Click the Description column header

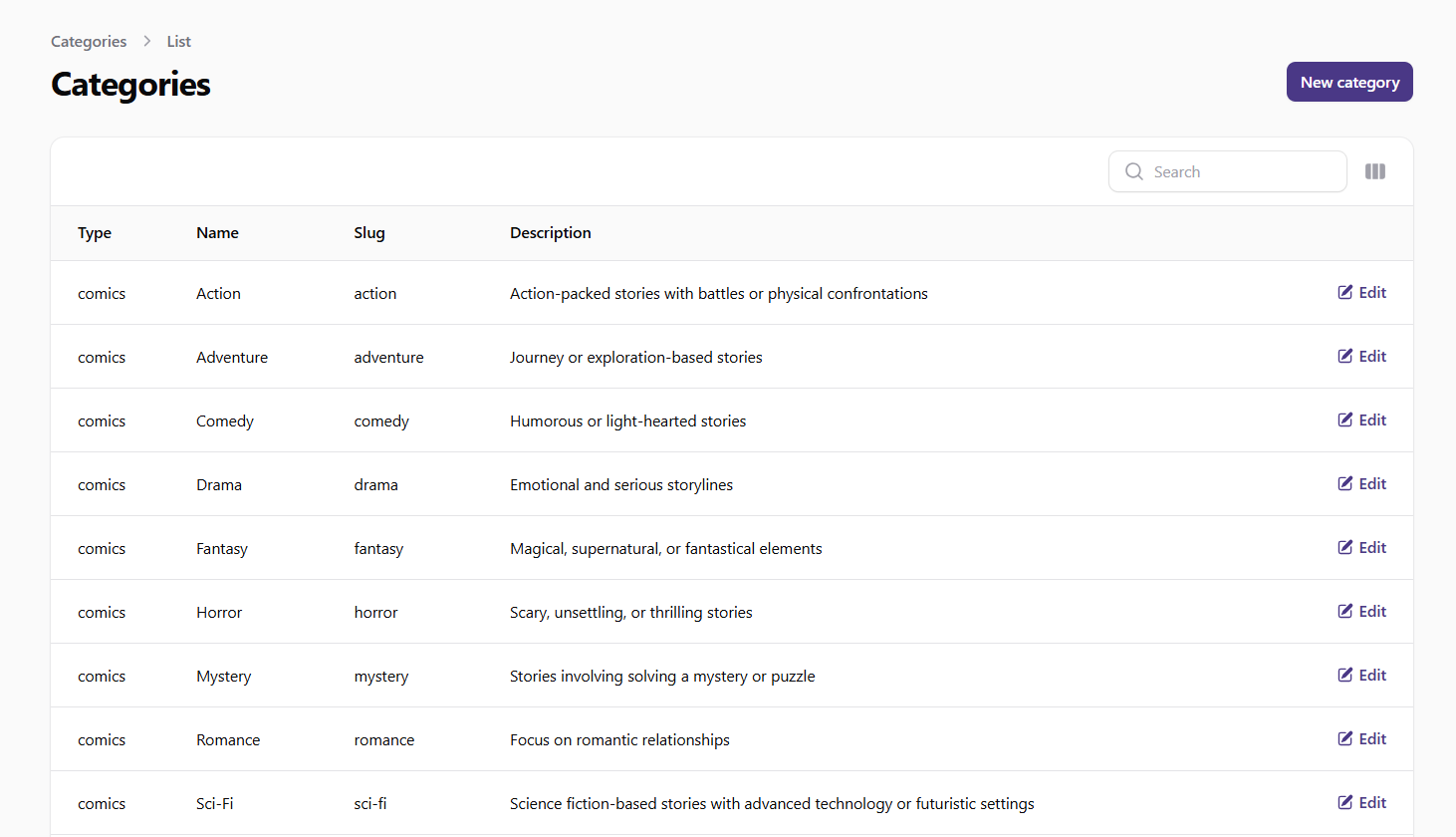click(x=550, y=232)
